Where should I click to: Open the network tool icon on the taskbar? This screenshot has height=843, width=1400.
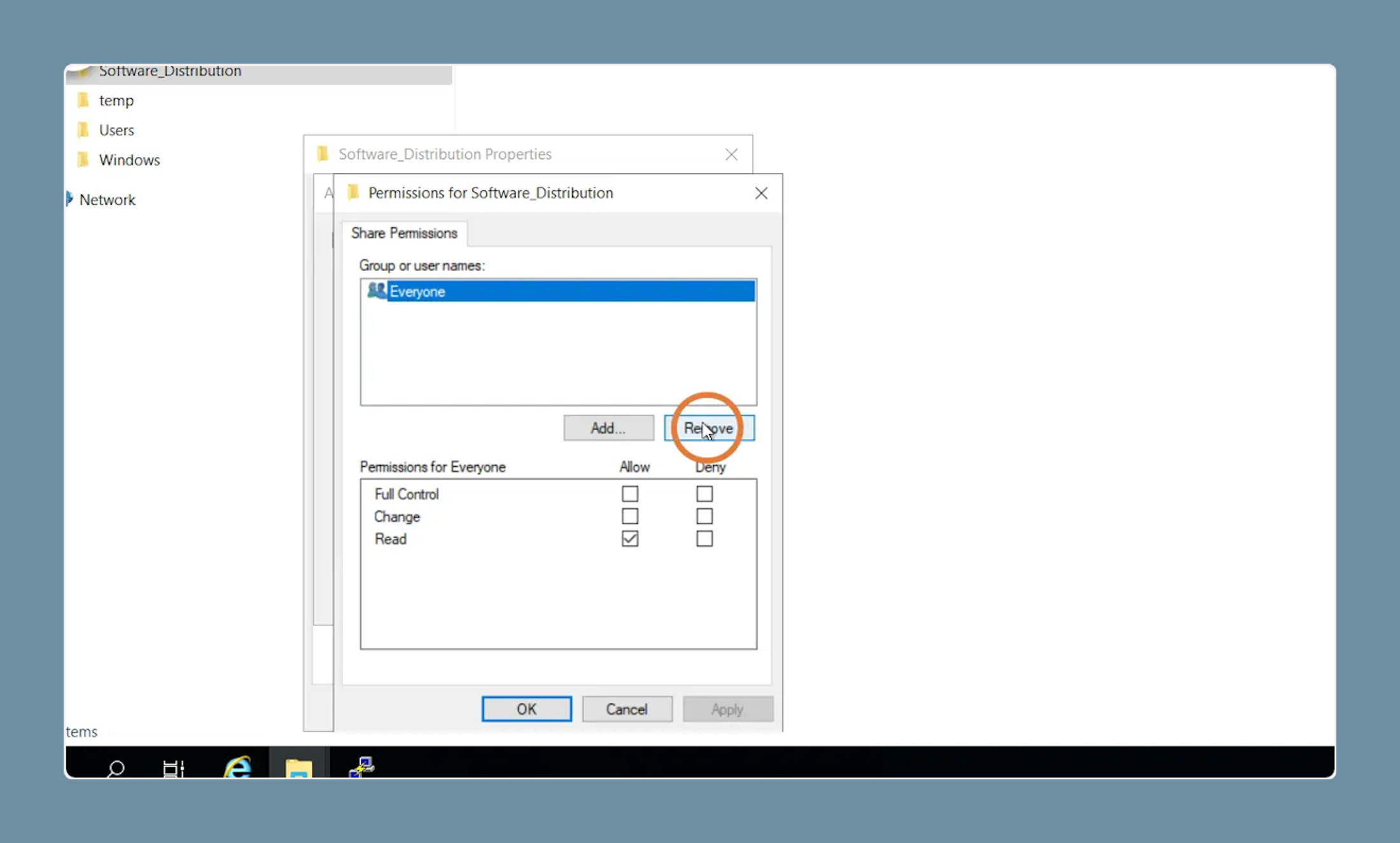tap(361, 767)
